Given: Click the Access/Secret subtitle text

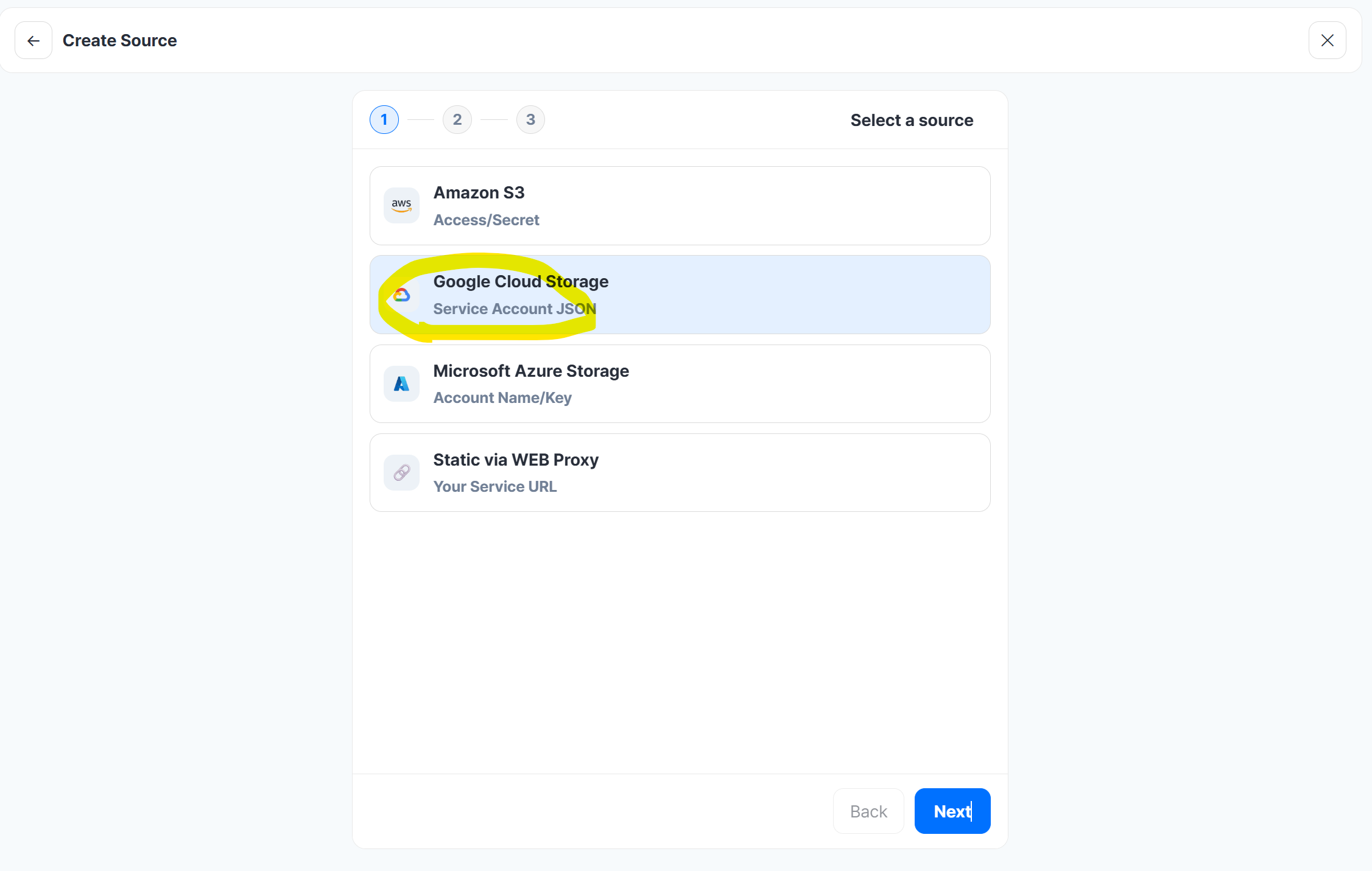Looking at the screenshot, I should point(486,220).
